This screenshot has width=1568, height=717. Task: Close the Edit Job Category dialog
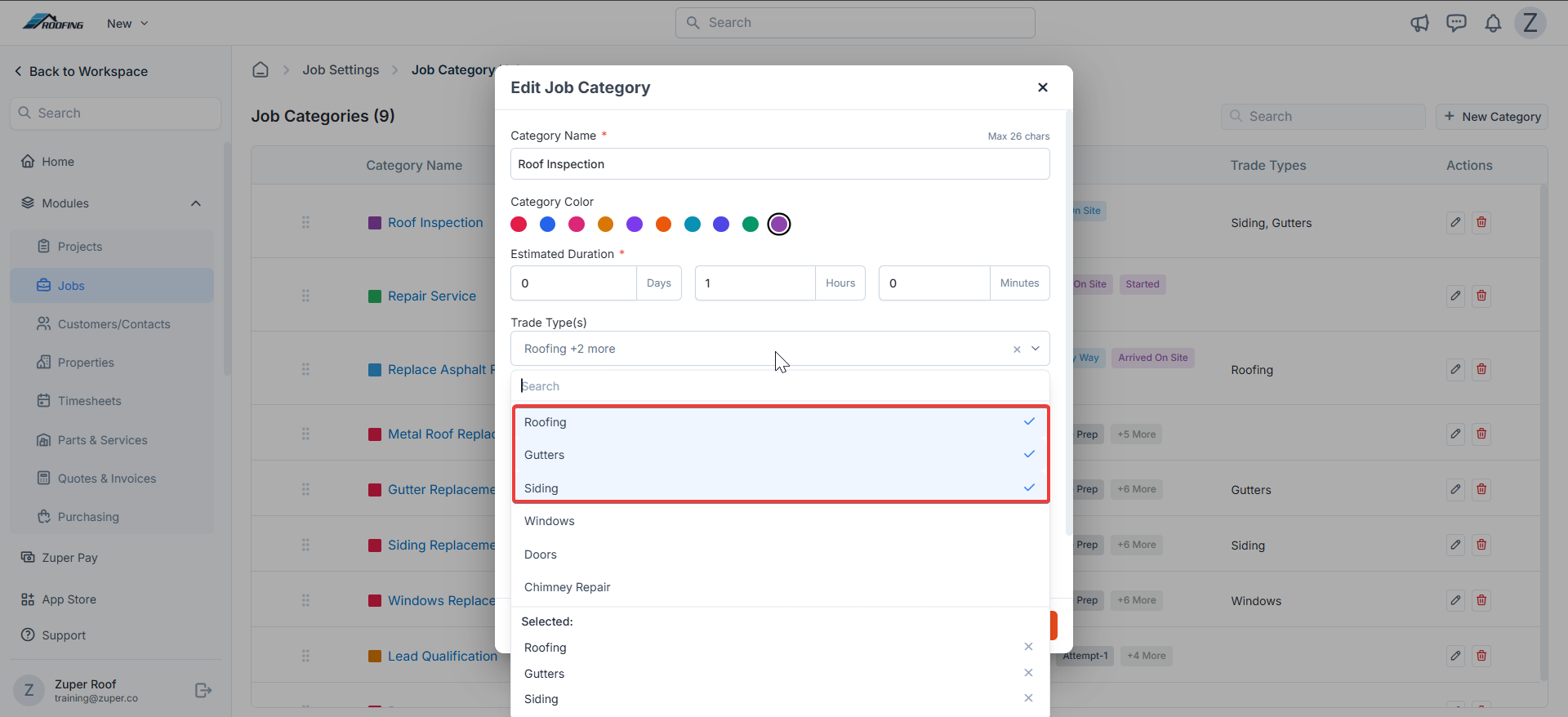[x=1043, y=87]
